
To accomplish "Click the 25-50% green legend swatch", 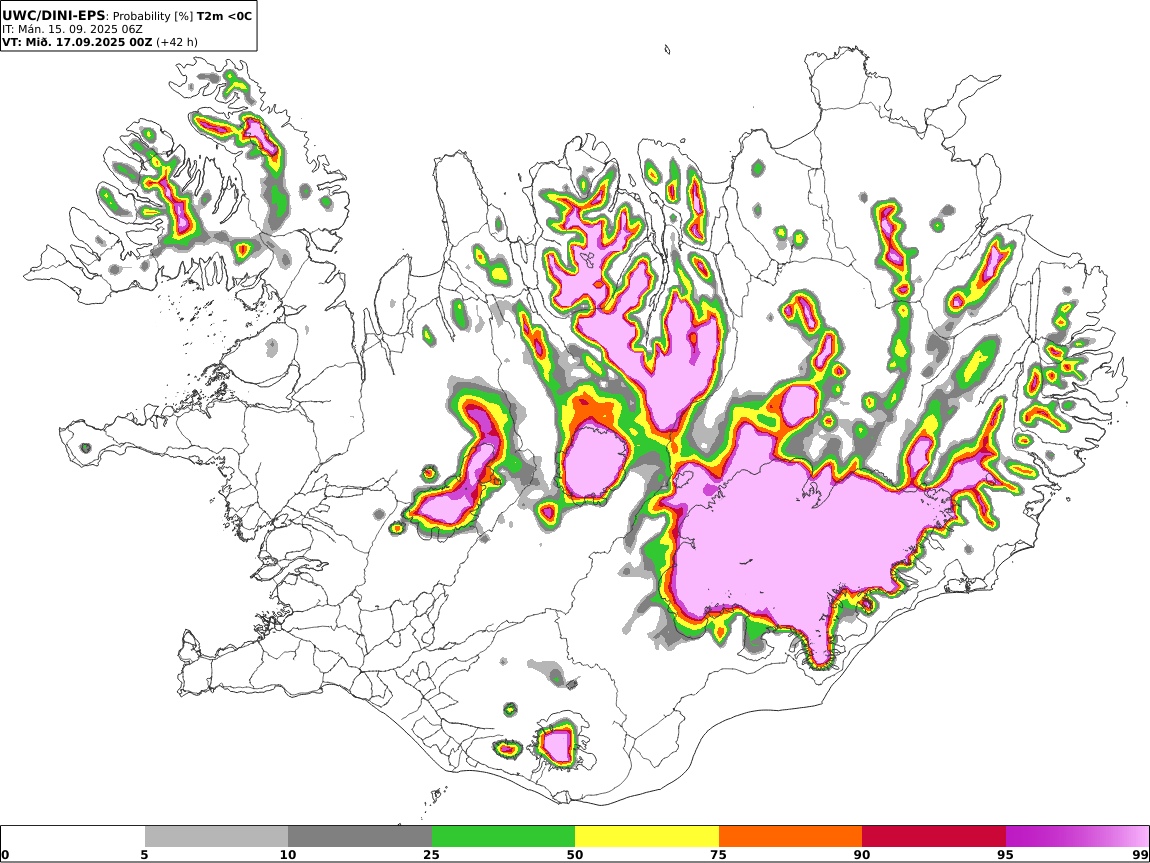I will pos(503,836).
